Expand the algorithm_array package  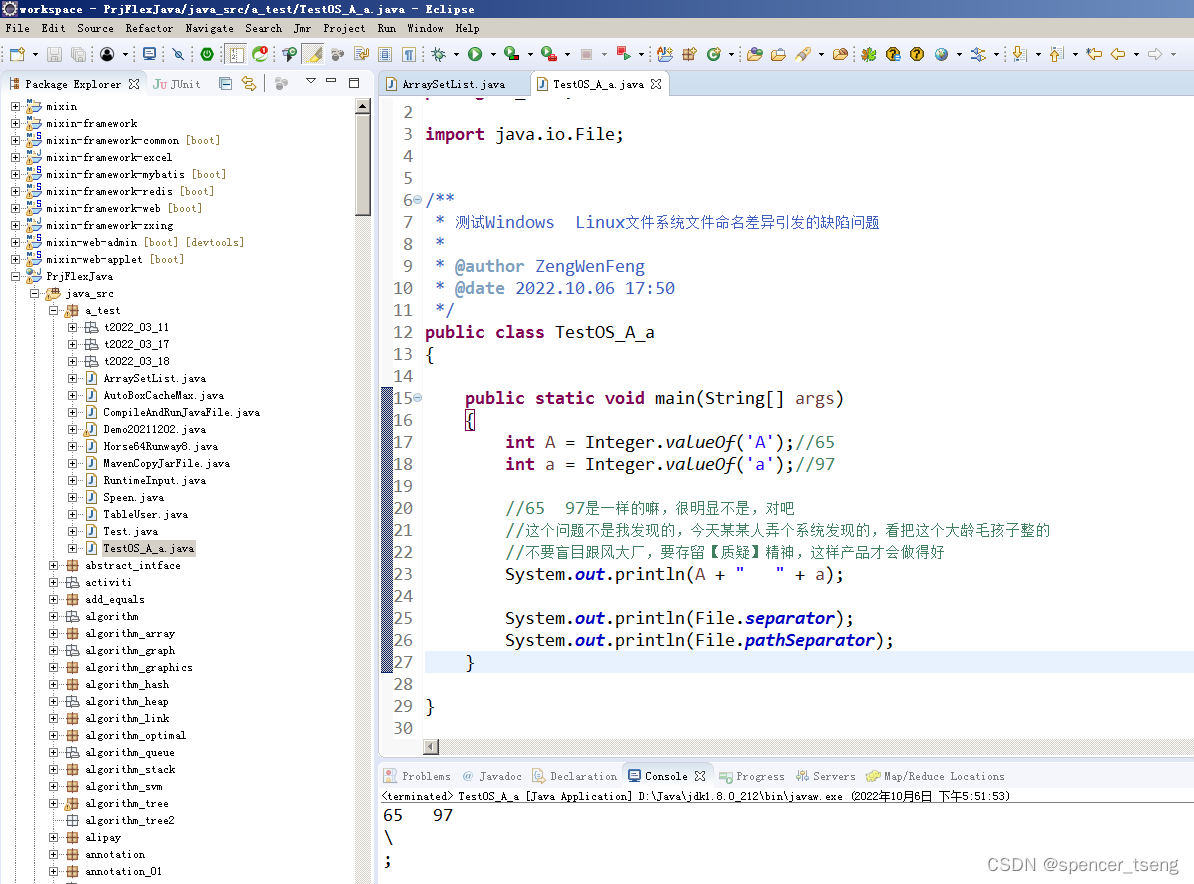click(53, 633)
